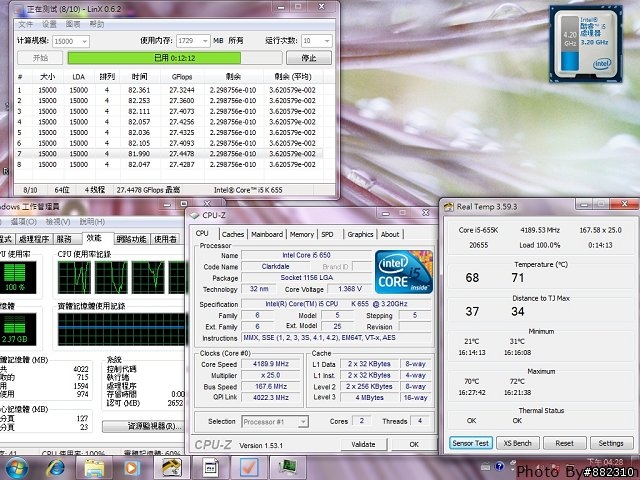Viewport: 640px width, 480px height.
Task: Open the 帮助 menu in LinX
Action: 96,24
